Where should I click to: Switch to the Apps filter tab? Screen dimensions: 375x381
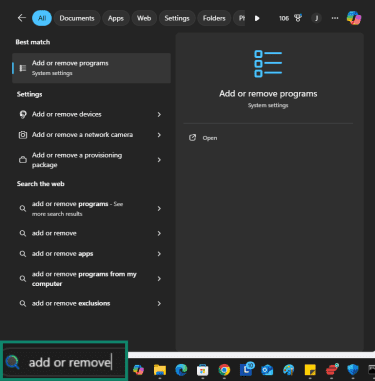click(116, 18)
